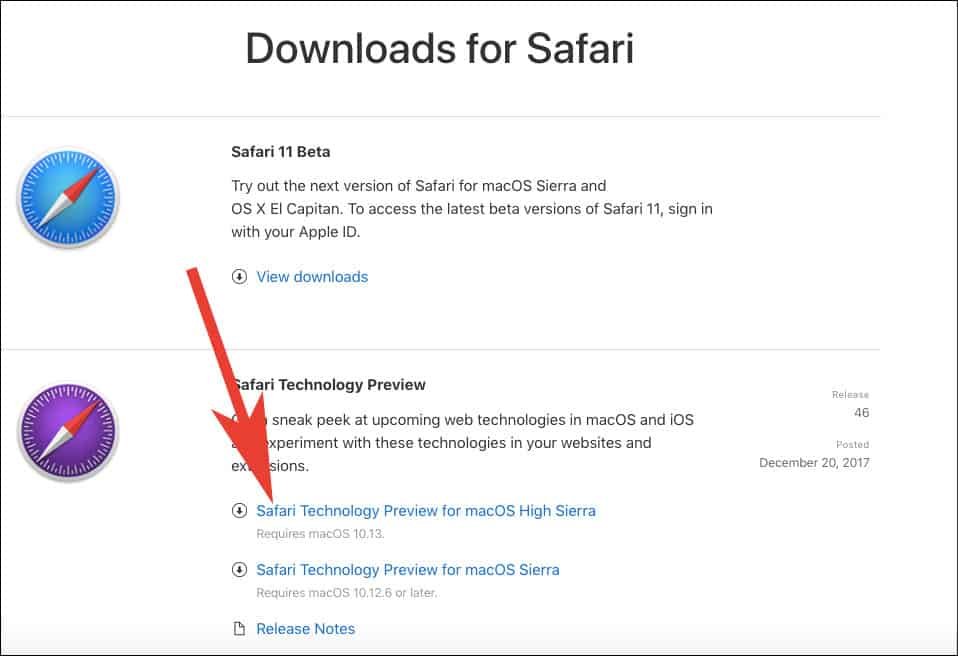This screenshot has width=958, height=656.
Task: Click the download icon beside the macOS Sierra link
Action: pos(239,570)
